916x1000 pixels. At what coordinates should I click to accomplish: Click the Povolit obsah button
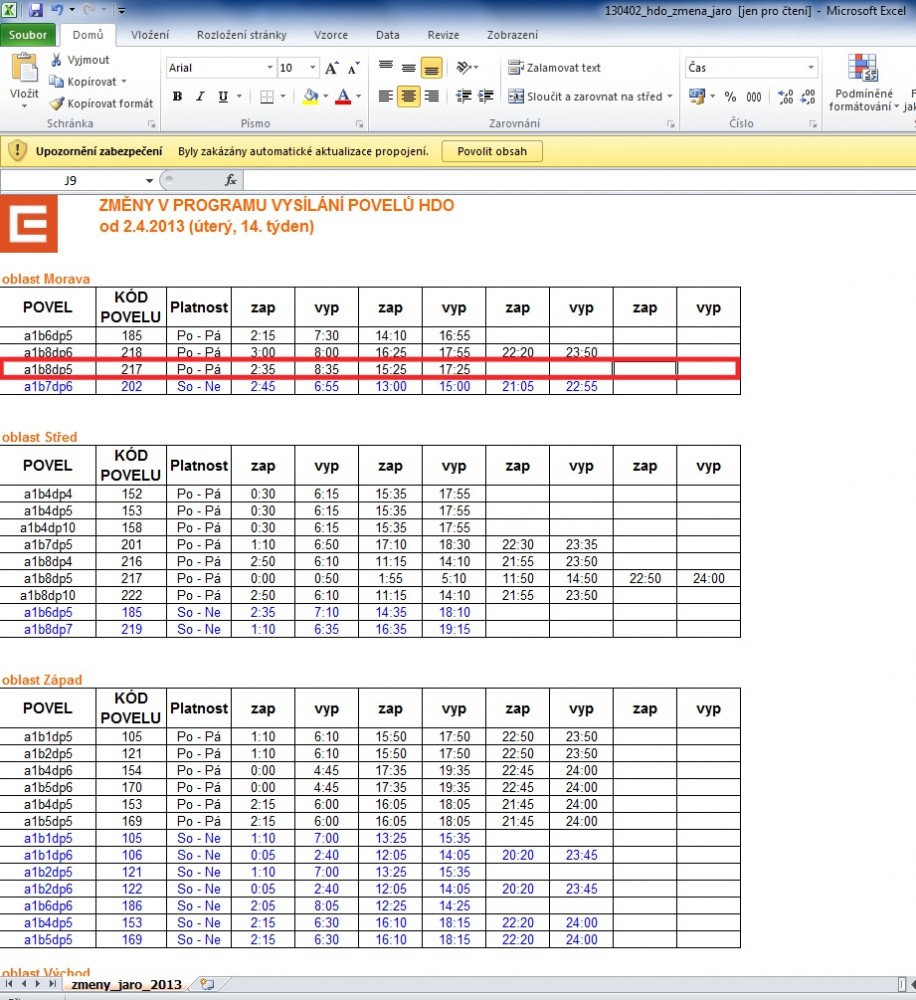pyautogui.click(x=492, y=151)
